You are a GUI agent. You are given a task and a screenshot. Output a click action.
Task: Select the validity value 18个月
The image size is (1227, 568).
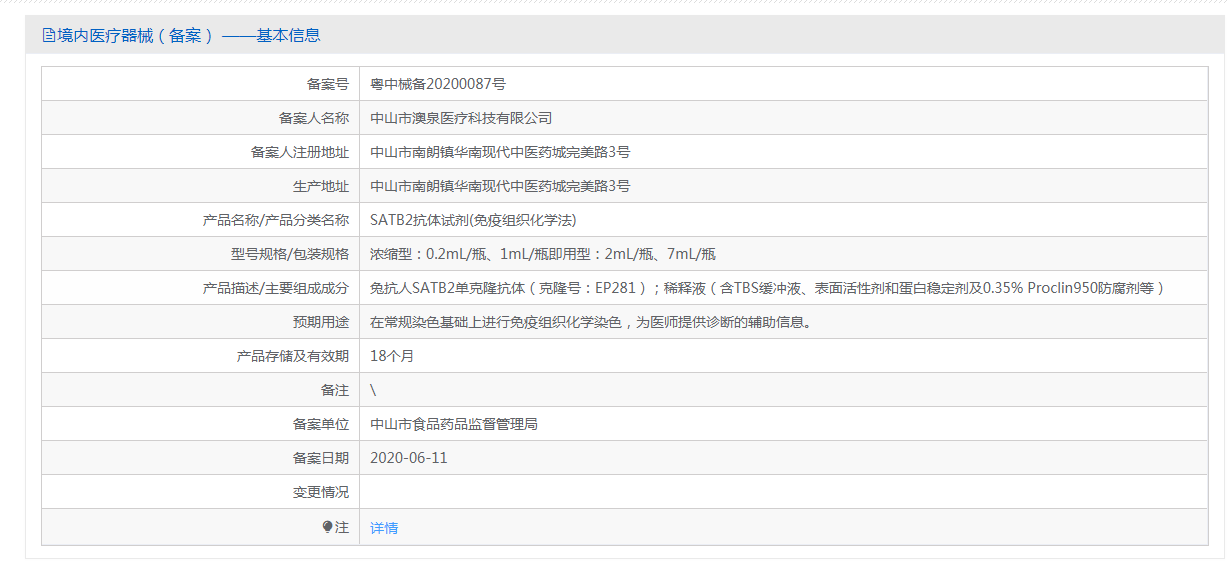(392, 356)
